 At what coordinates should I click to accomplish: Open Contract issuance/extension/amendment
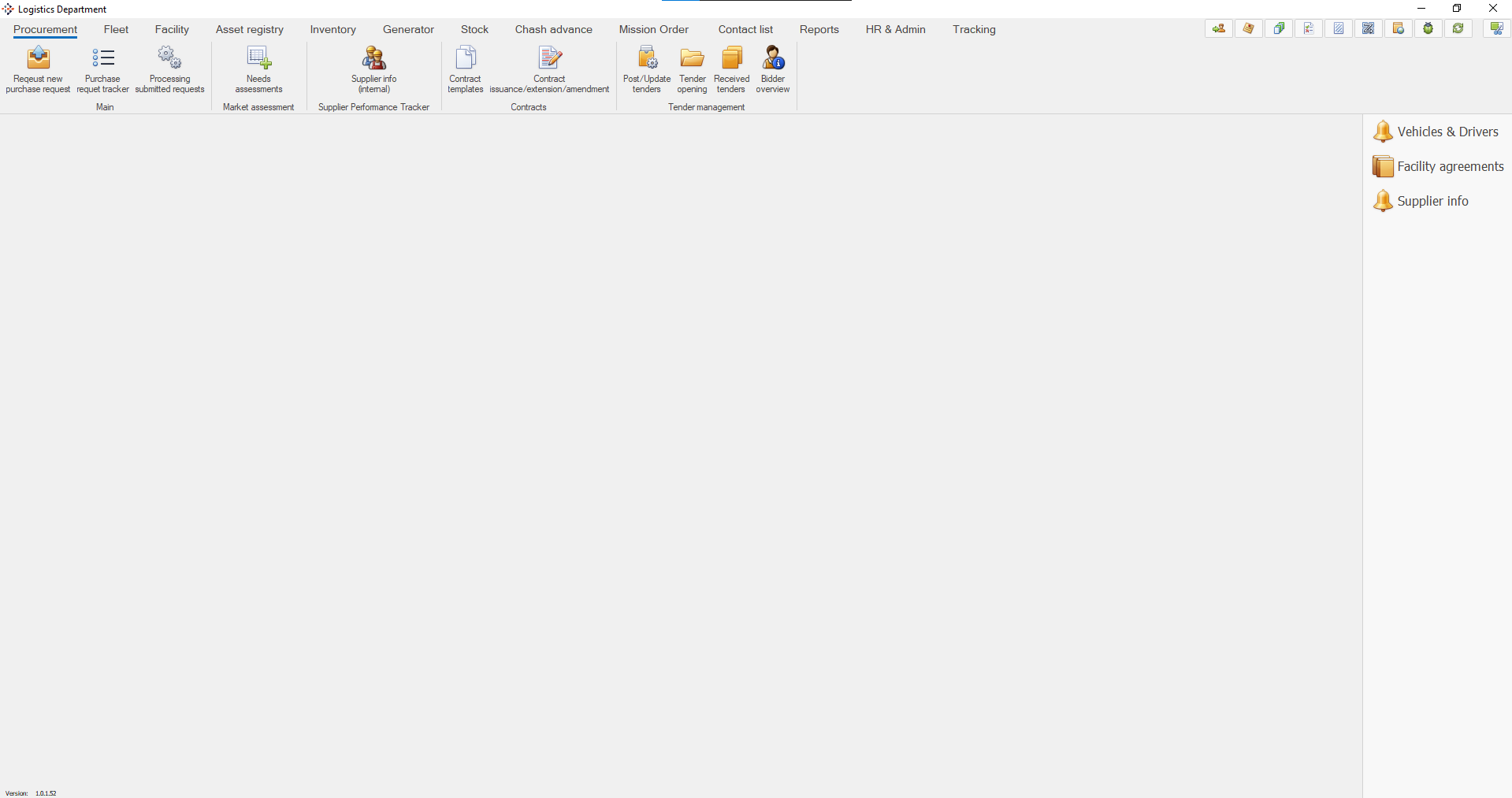click(x=549, y=59)
